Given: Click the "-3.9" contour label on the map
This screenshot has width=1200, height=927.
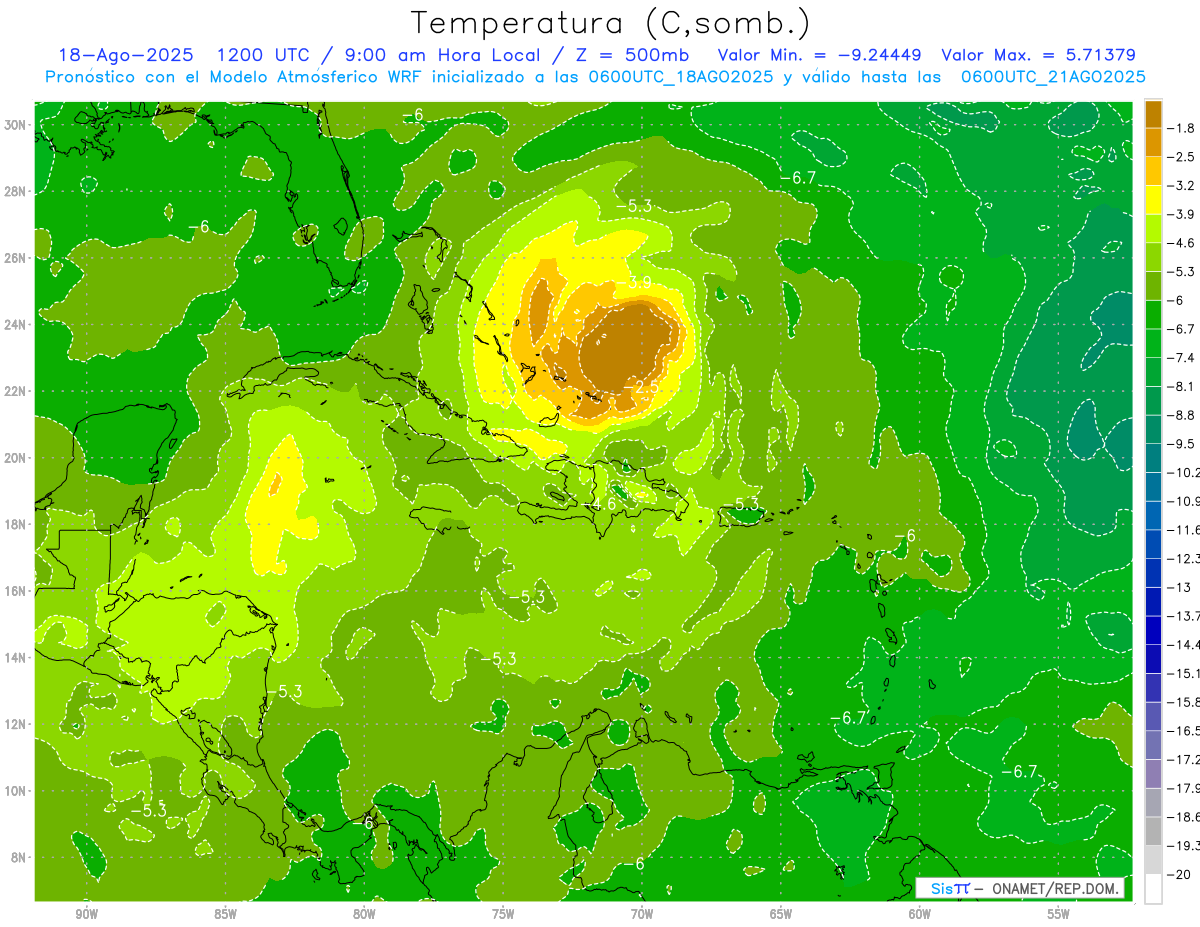Looking at the screenshot, I should (x=633, y=281).
